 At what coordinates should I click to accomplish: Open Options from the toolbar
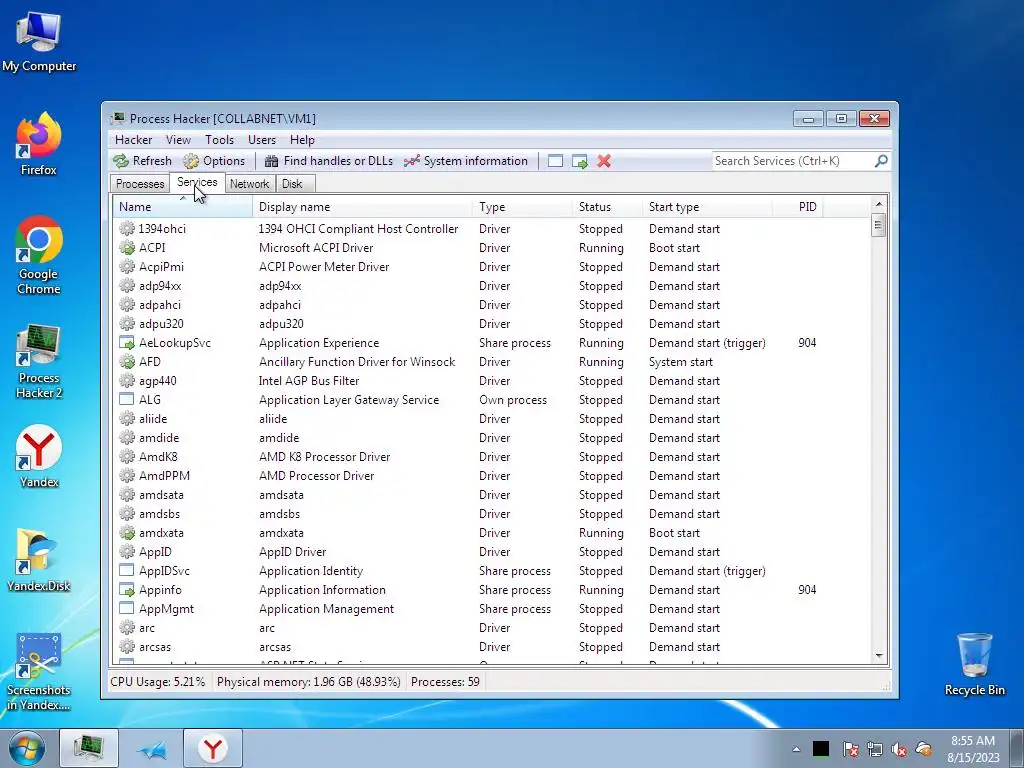click(214, 161)
